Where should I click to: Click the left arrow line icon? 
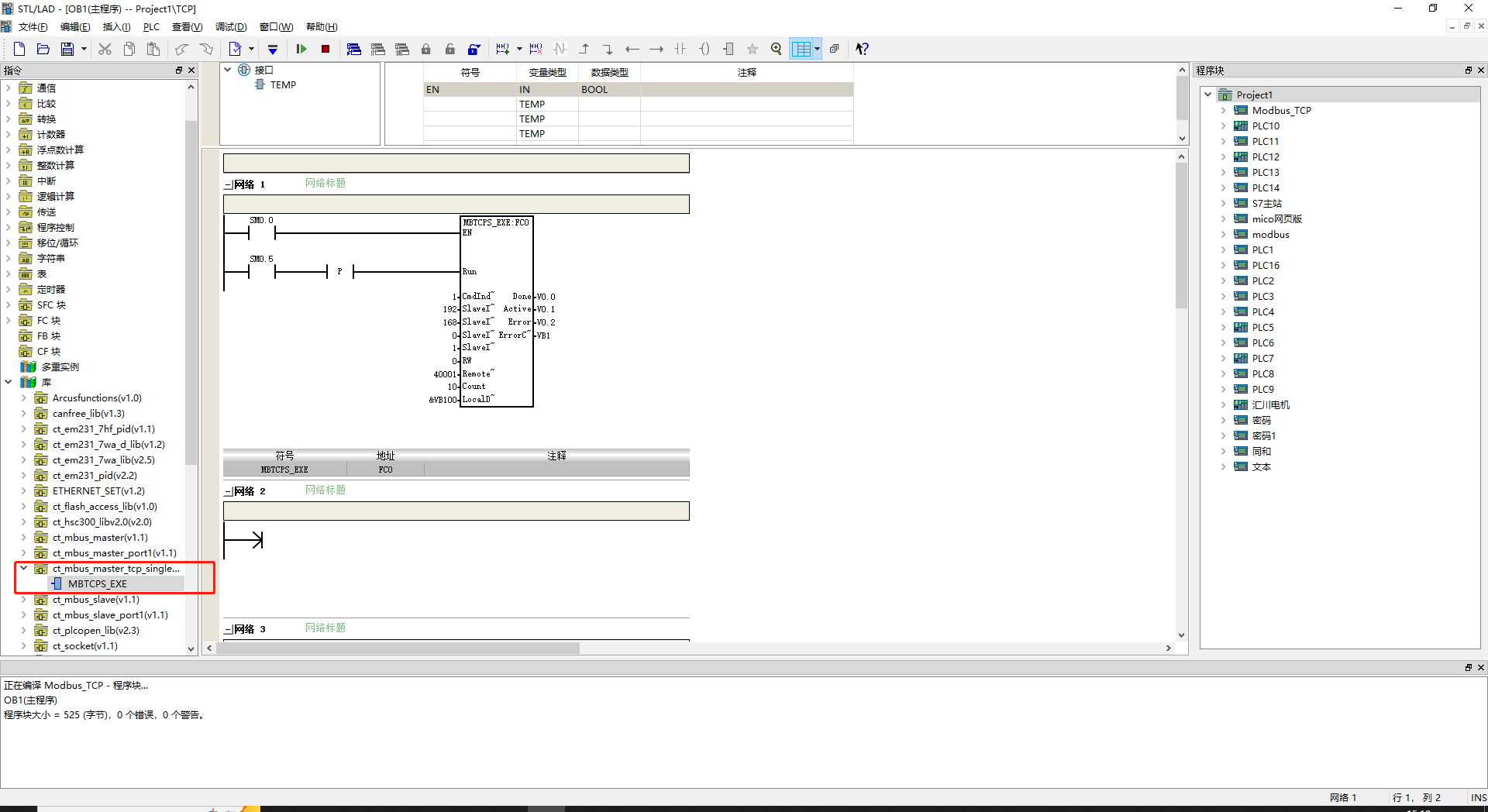point(632,49)
